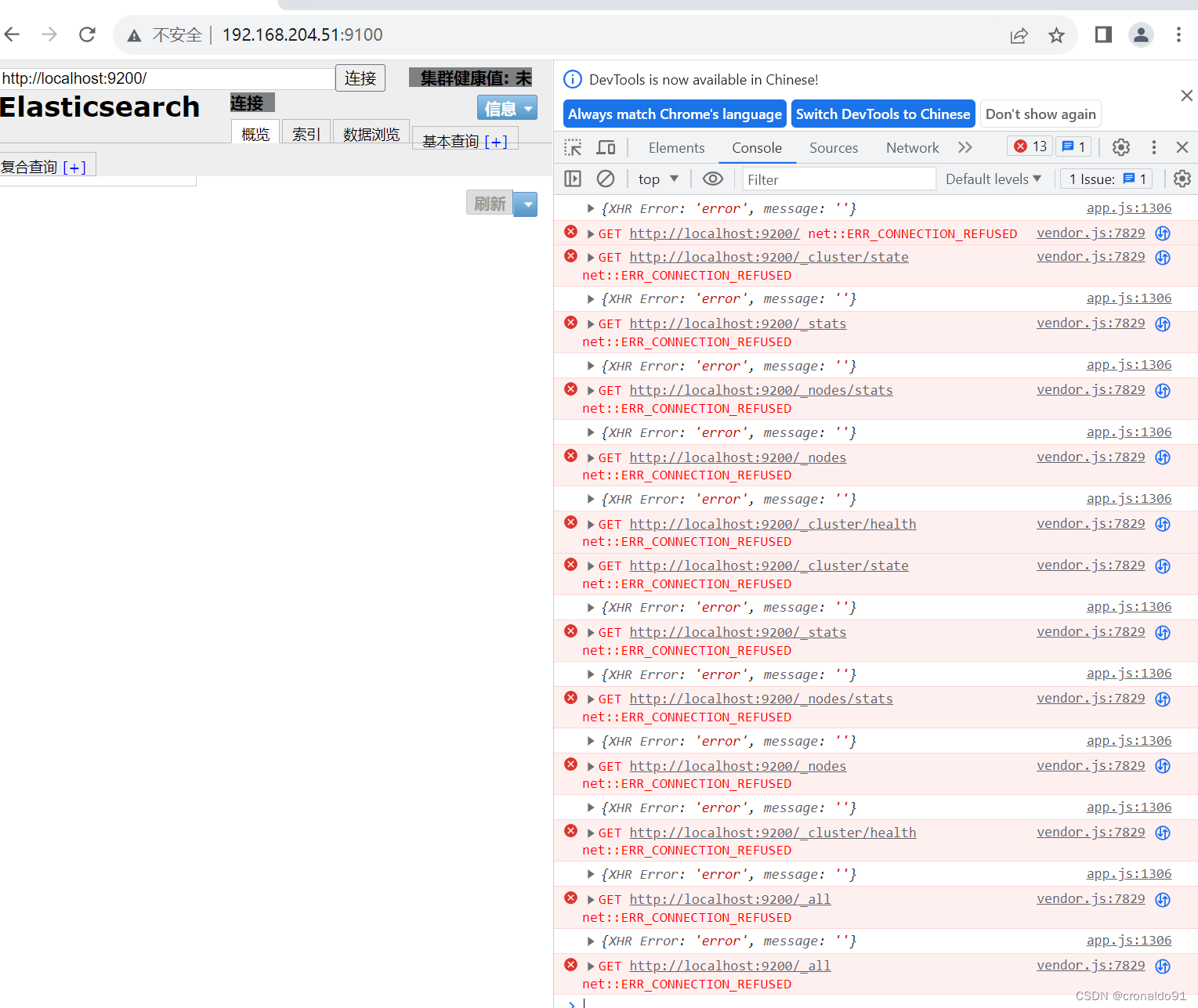
Task: Expand the first GET _stats error
Action: [591, 323]
